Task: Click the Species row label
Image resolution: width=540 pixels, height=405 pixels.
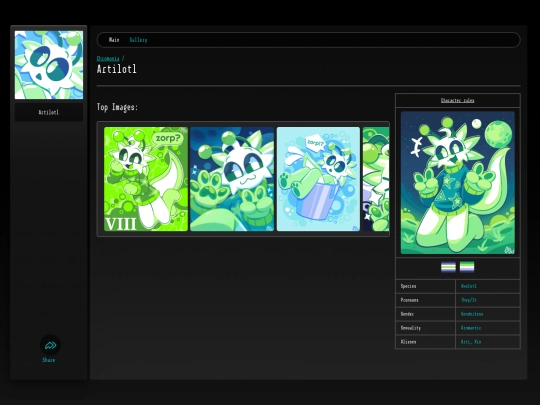Action: click(408, 286)
